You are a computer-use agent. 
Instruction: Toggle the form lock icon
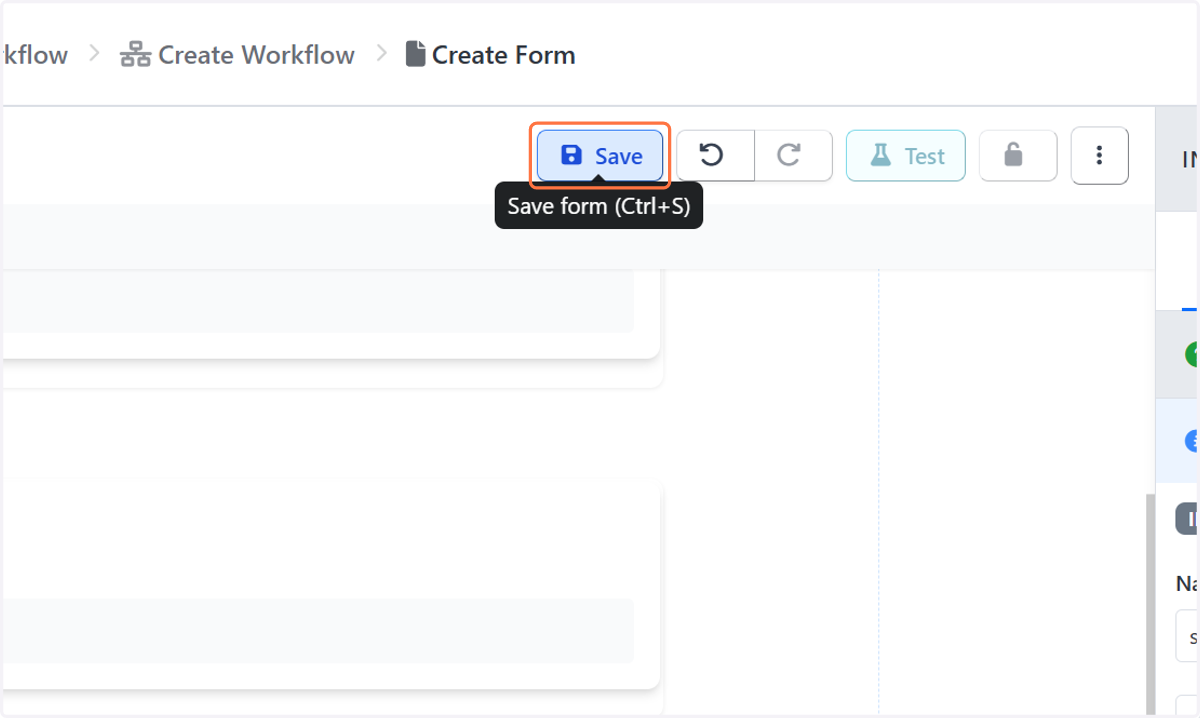click(x=1018, y=156)
